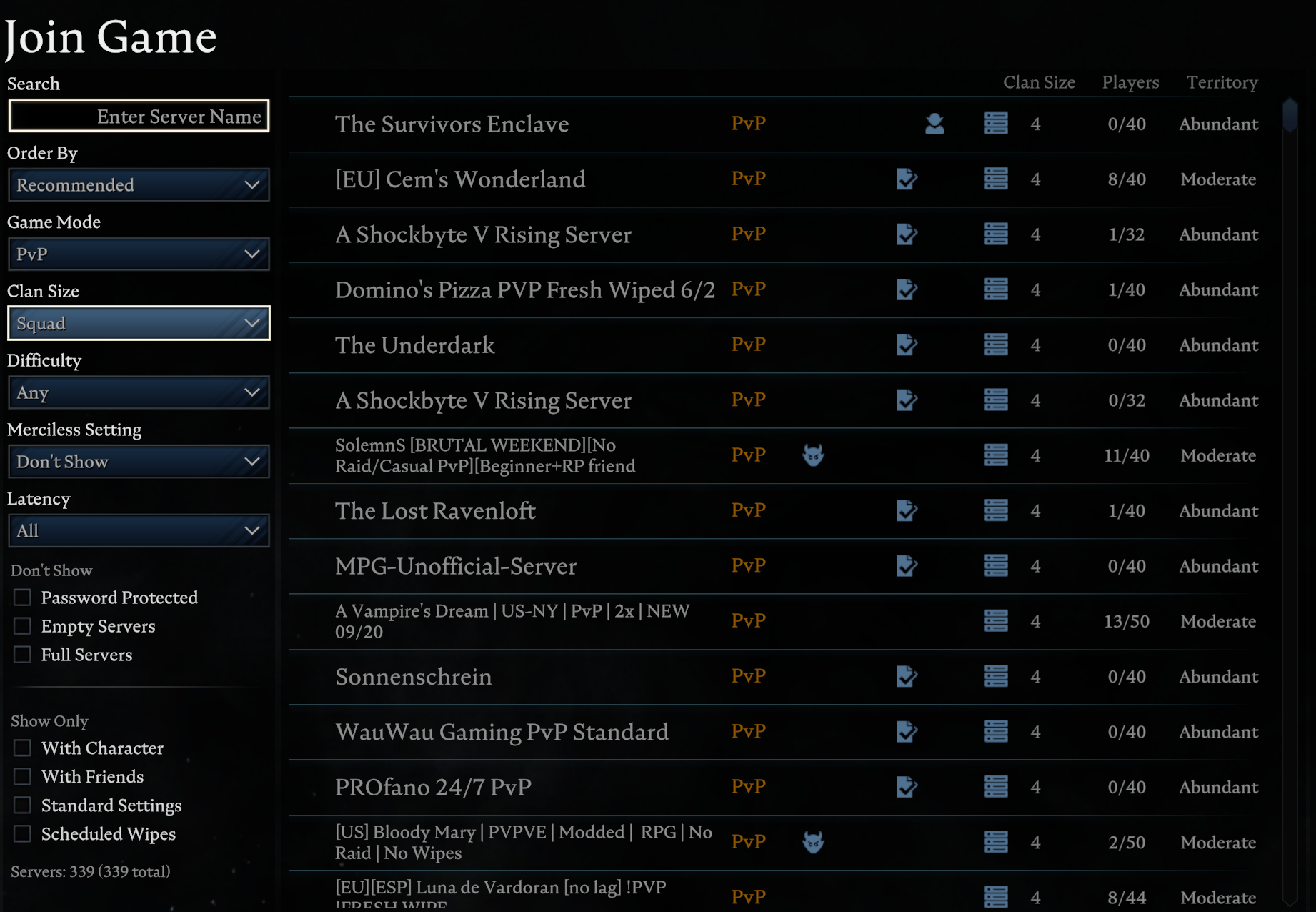Select the WauWau Gaming PvP Standard server
Viewport: 1316px width, 912px height.
pyautogui.click(x=502, y=732)
